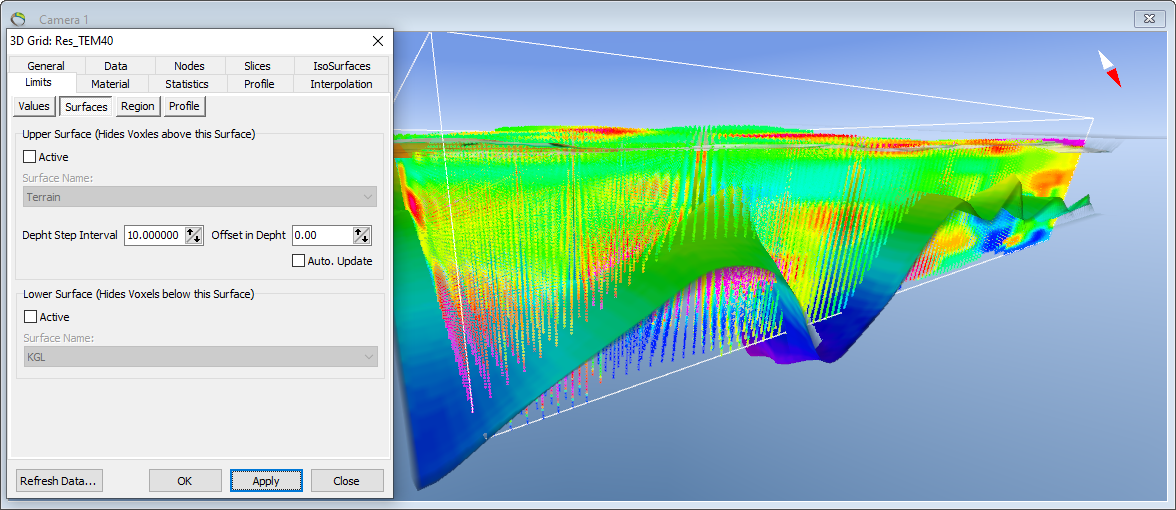This screenshot has width=1176, height=510.
Task: Switch to the Values sub-tab
Action: pos(34,106)
